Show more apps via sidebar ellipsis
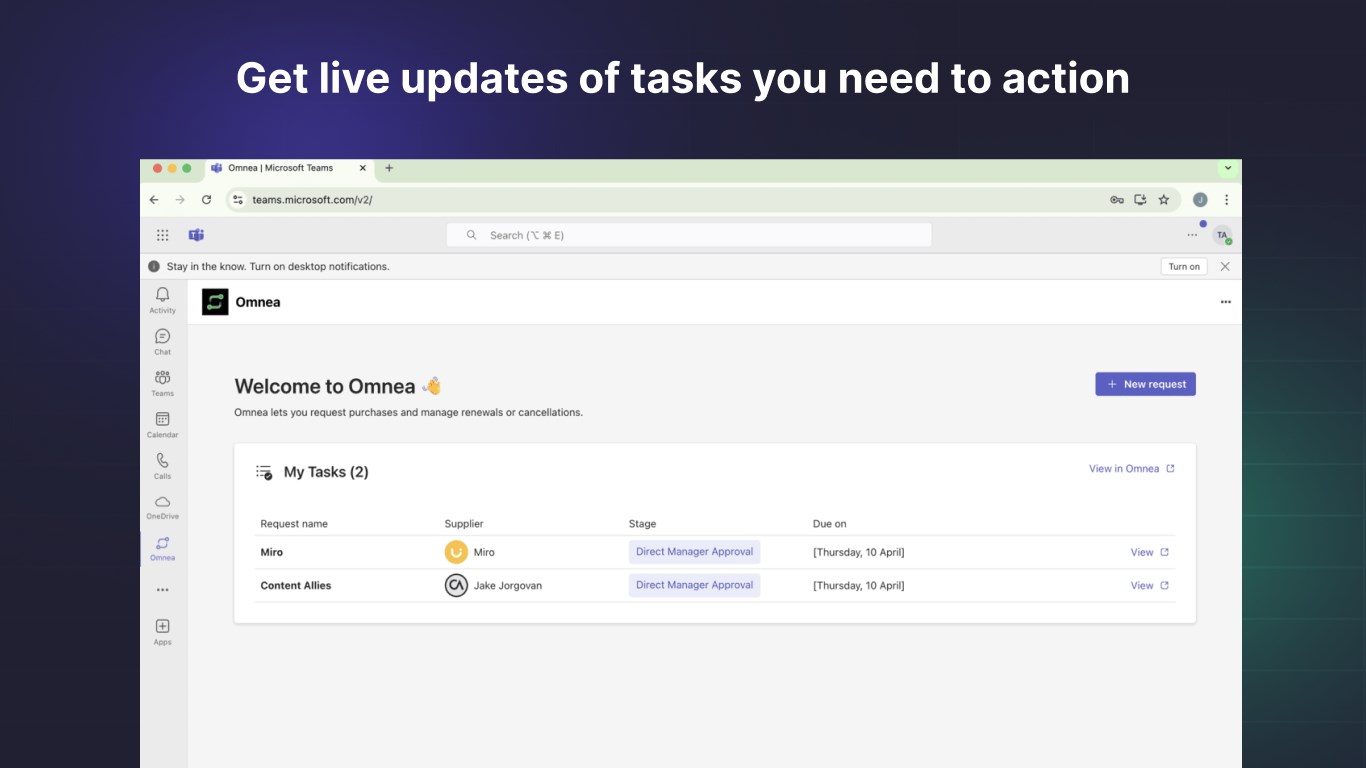Viewport: 1366px width, 768px height. point(163,590)
